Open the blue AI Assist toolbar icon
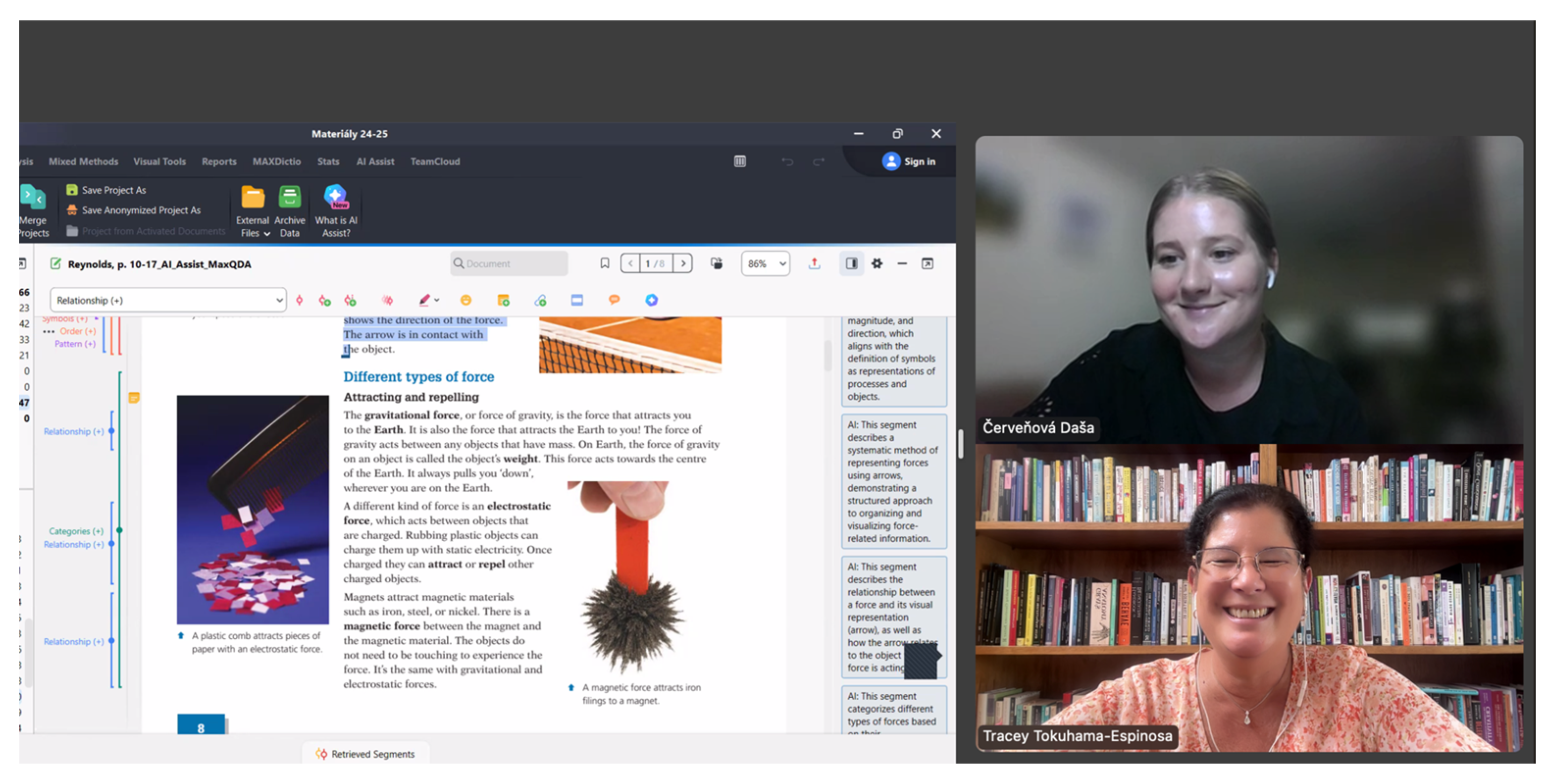Image resolution: width=1553 pixels, height=784 pixels. tap(651, 300)
